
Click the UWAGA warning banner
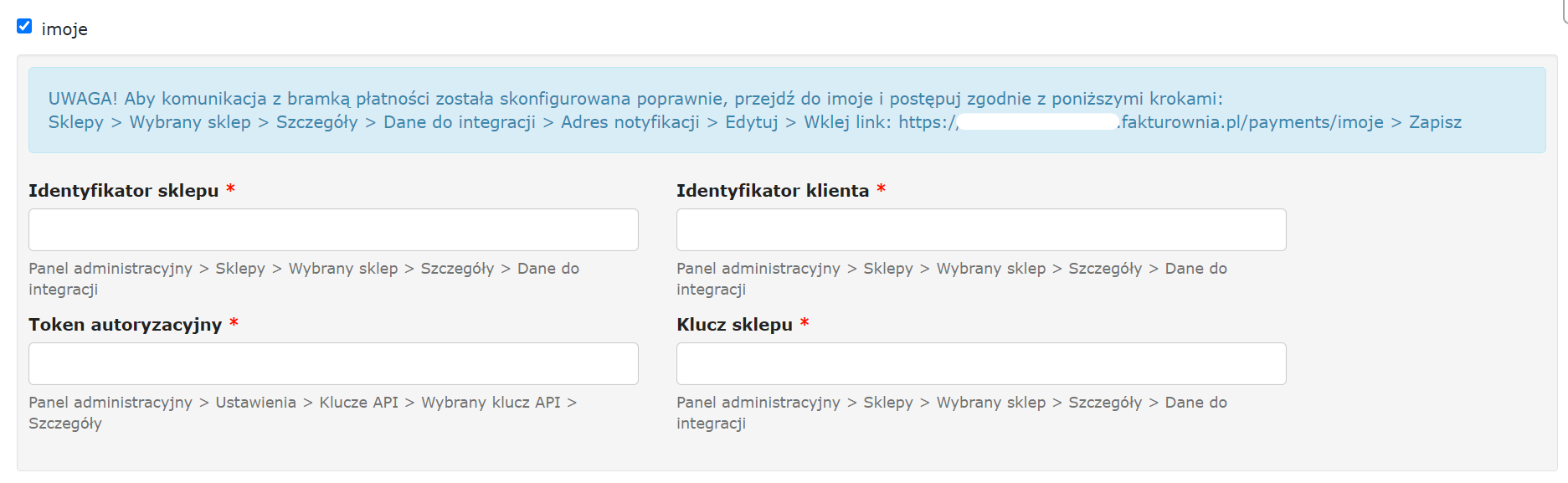[x=784, y=111]
